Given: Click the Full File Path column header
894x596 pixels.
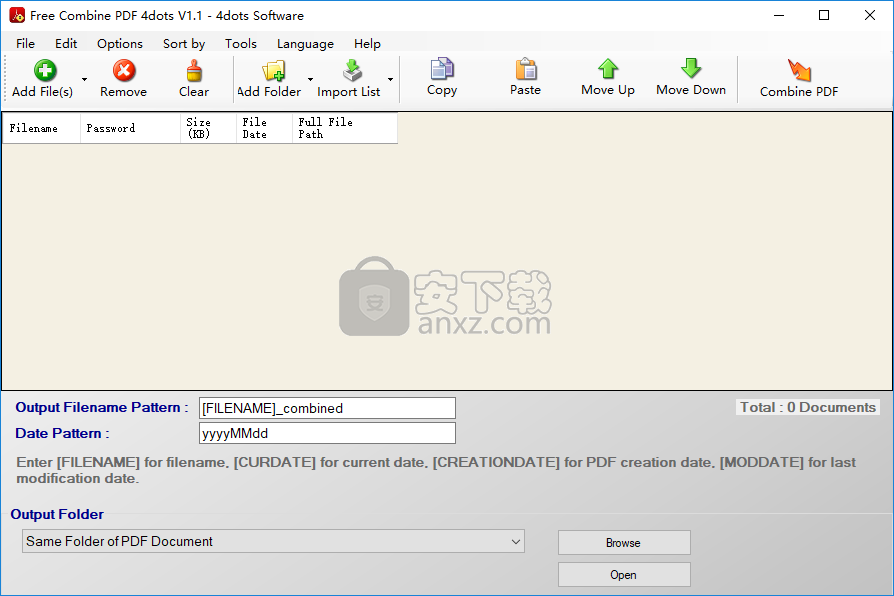Looking at the screenshot, I should pyautogui.click(x=344, y=128).
